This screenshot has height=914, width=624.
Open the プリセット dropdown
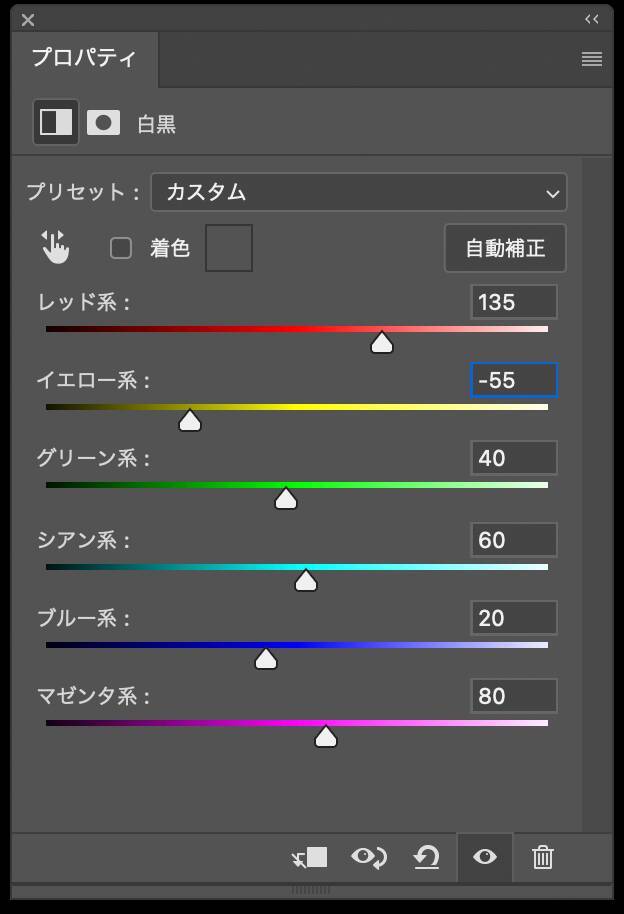pyautogui.click(x=358, y=192)
